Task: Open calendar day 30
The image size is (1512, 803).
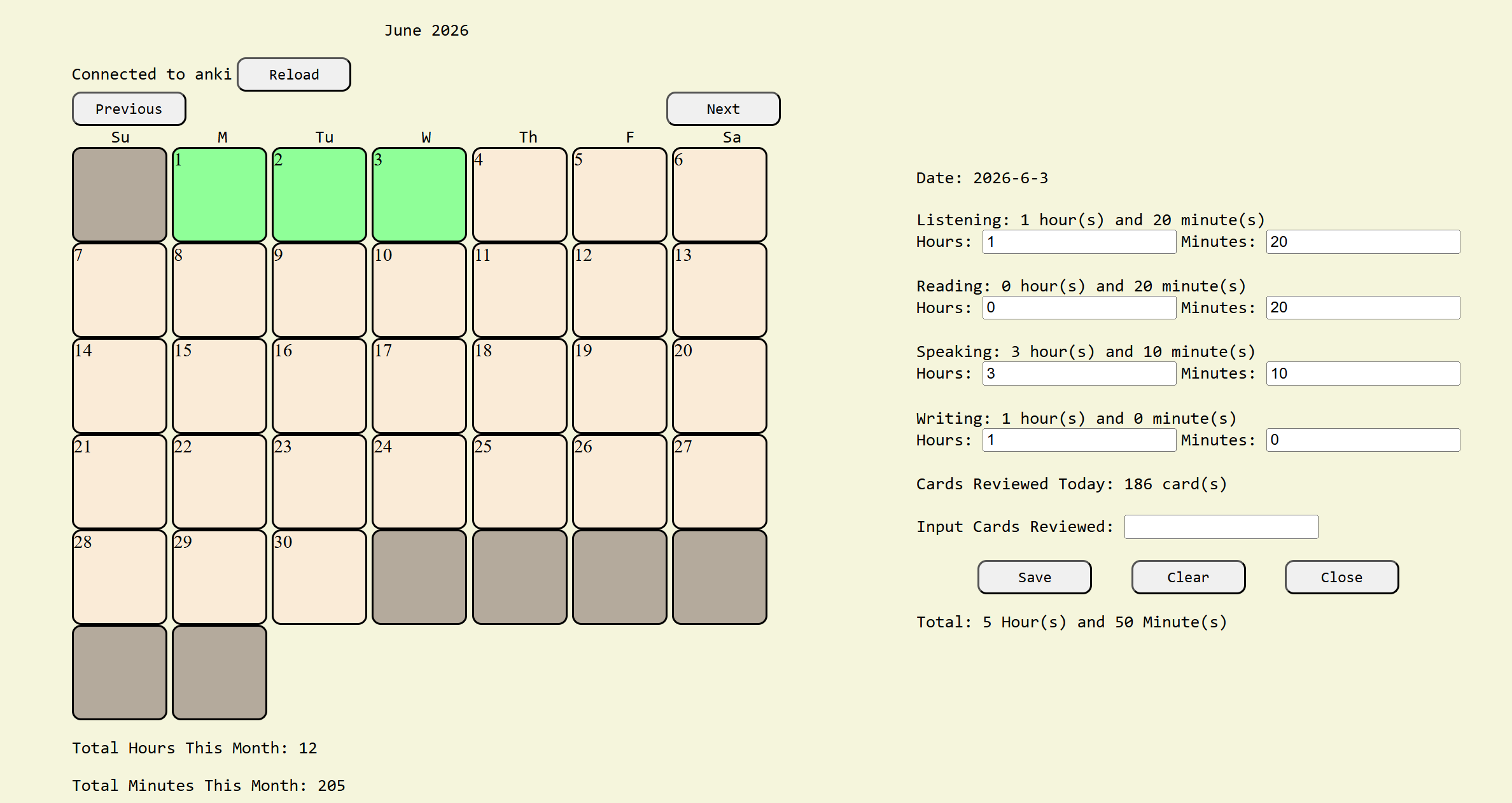Action: pos(319,577)
